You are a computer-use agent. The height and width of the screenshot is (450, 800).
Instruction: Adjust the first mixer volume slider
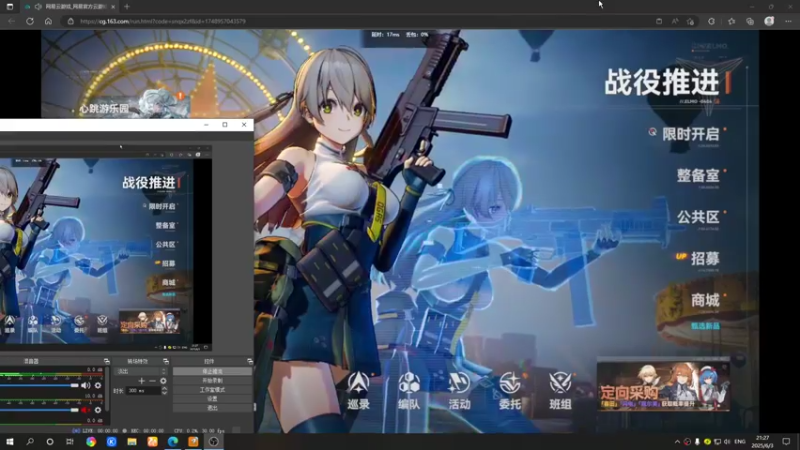39,385
